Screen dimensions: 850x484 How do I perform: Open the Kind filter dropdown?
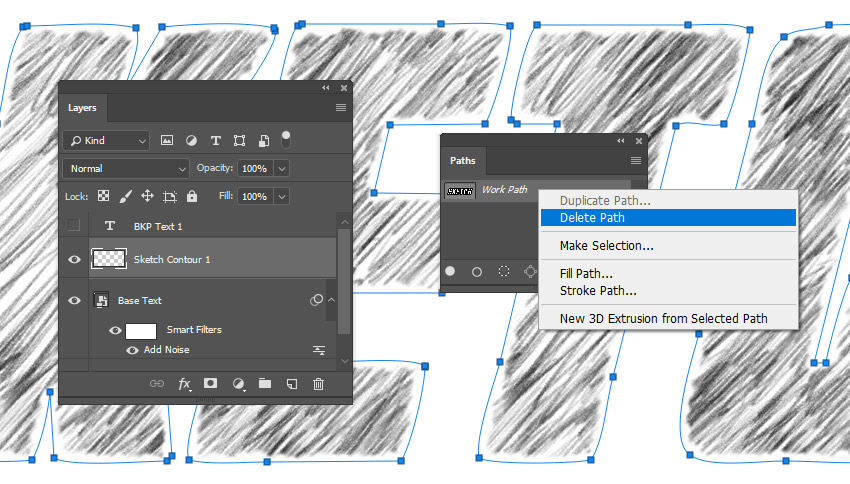coord(106,140)
